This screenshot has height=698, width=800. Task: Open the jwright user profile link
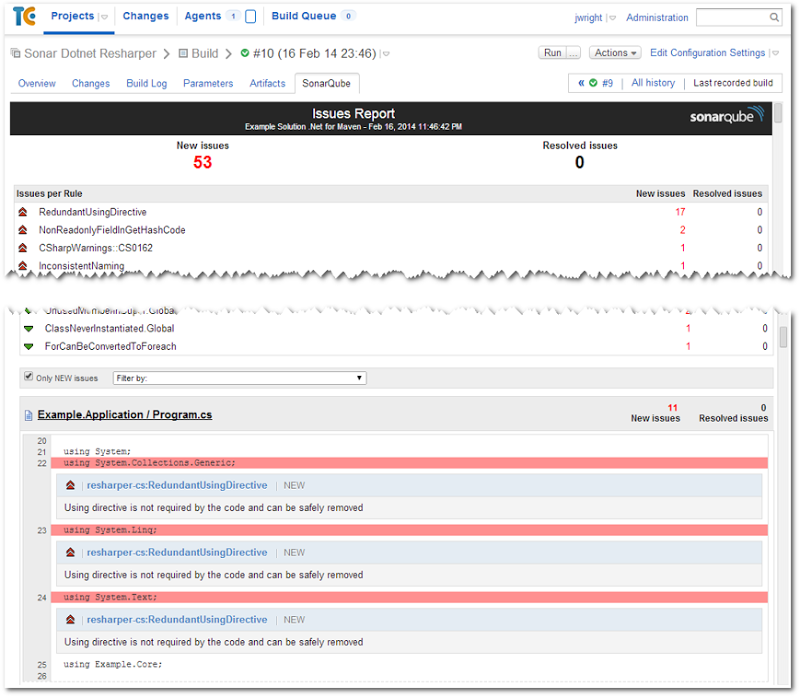pos(588,18)
